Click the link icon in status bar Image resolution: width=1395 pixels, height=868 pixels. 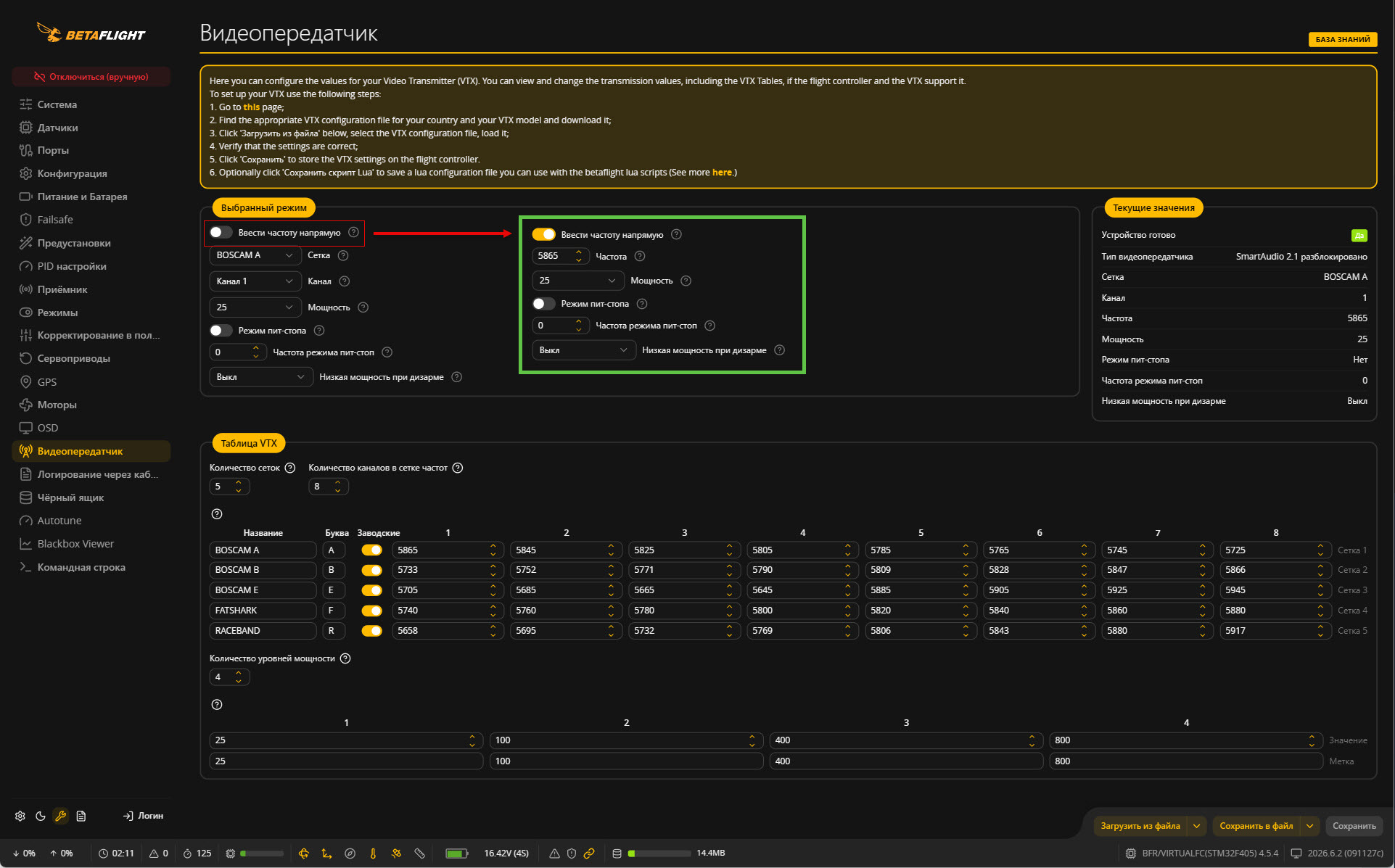pyautogui.click(x=589, y=853)
